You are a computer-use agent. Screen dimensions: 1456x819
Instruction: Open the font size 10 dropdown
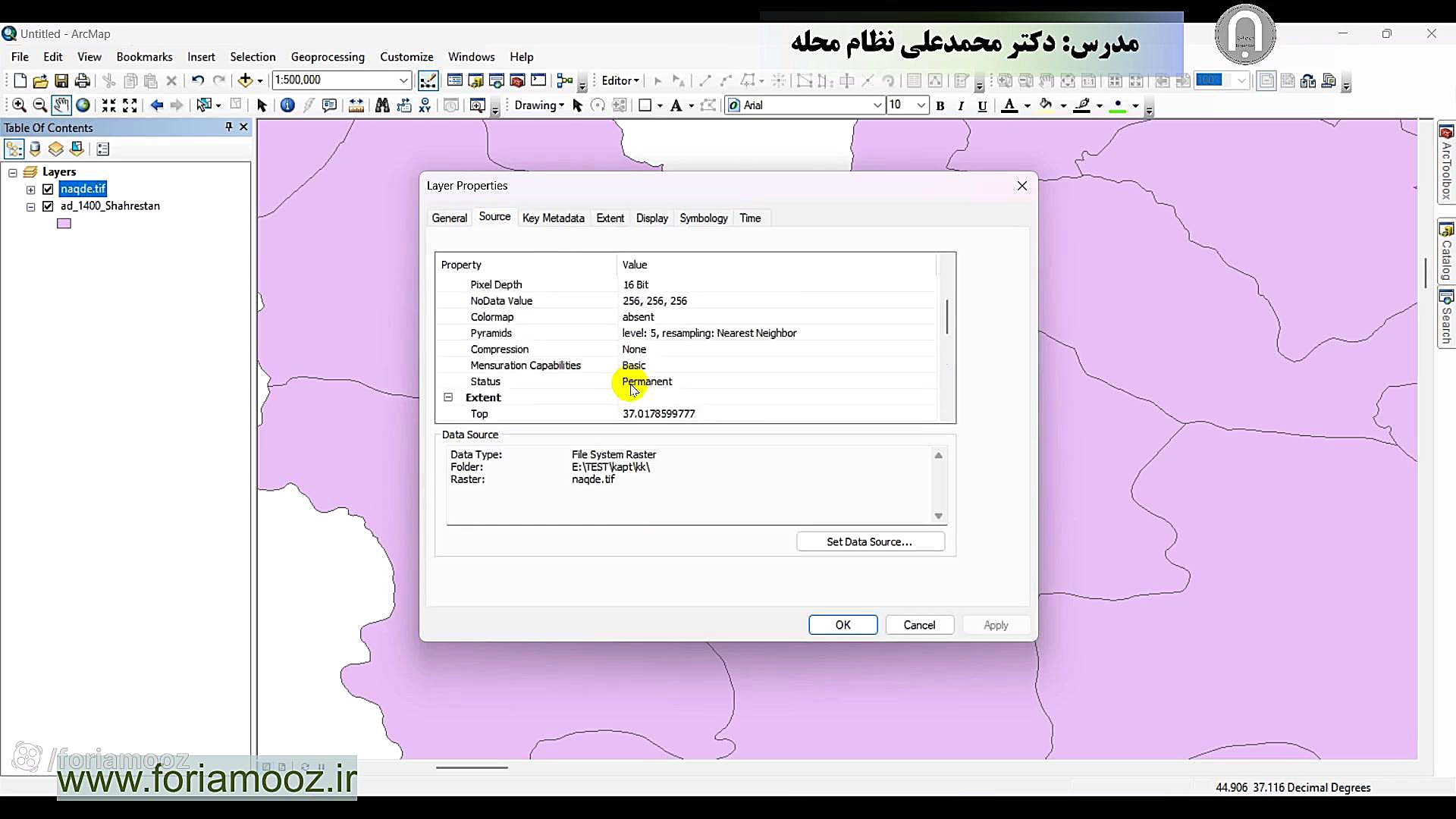(x=921, y=105)
